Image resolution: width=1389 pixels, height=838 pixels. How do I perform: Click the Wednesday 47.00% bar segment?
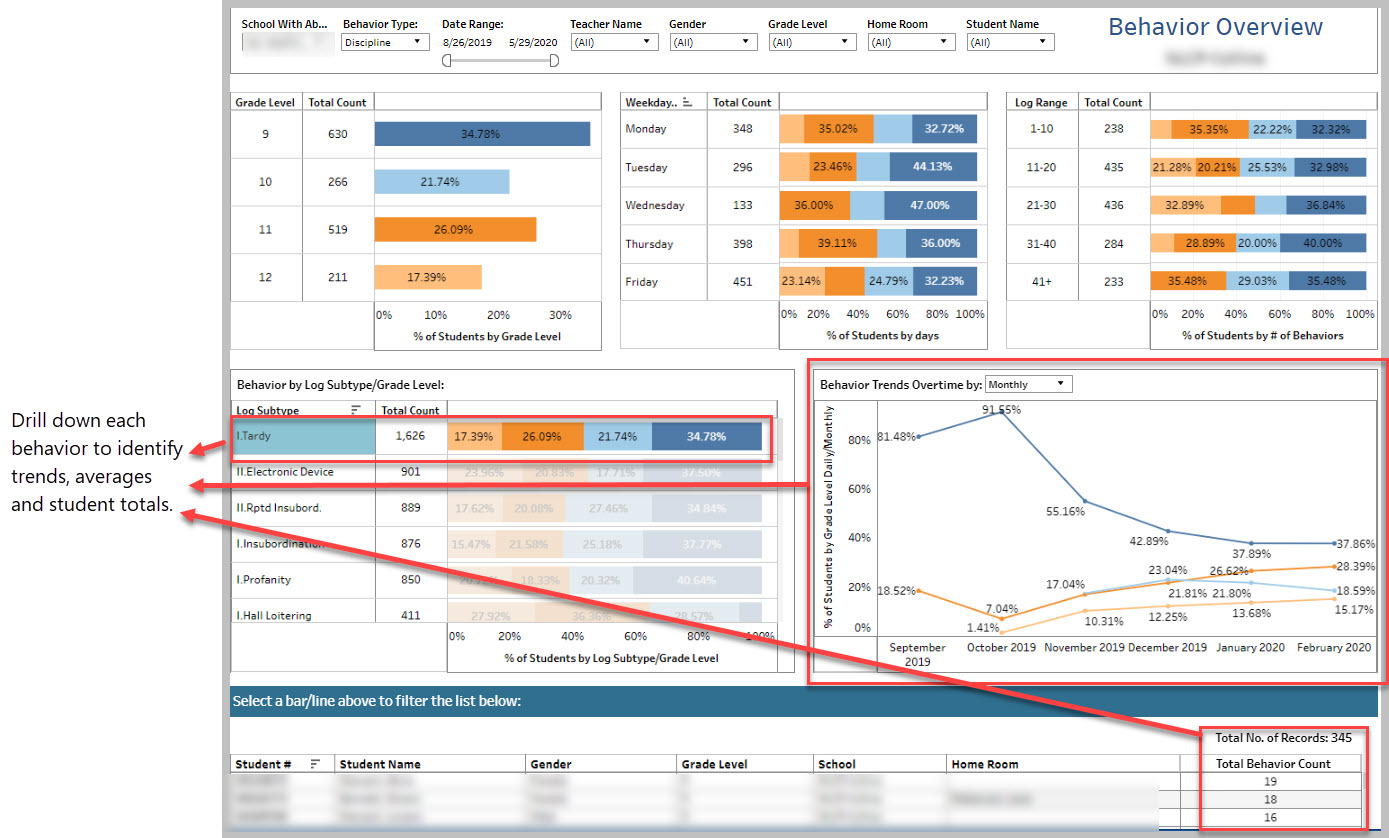coord(931,206)
